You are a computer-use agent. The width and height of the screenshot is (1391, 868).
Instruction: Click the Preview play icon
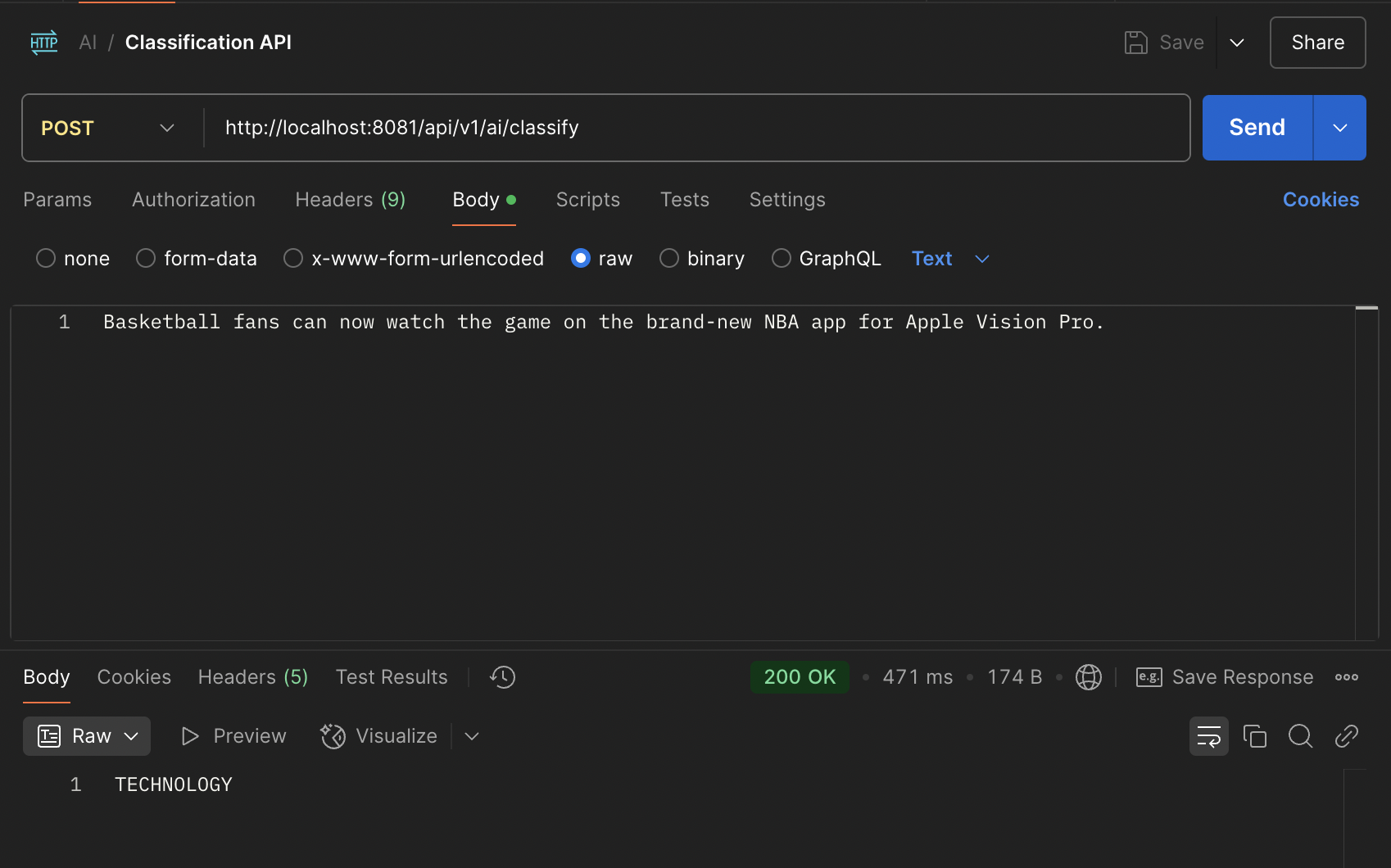coord(190,736)
